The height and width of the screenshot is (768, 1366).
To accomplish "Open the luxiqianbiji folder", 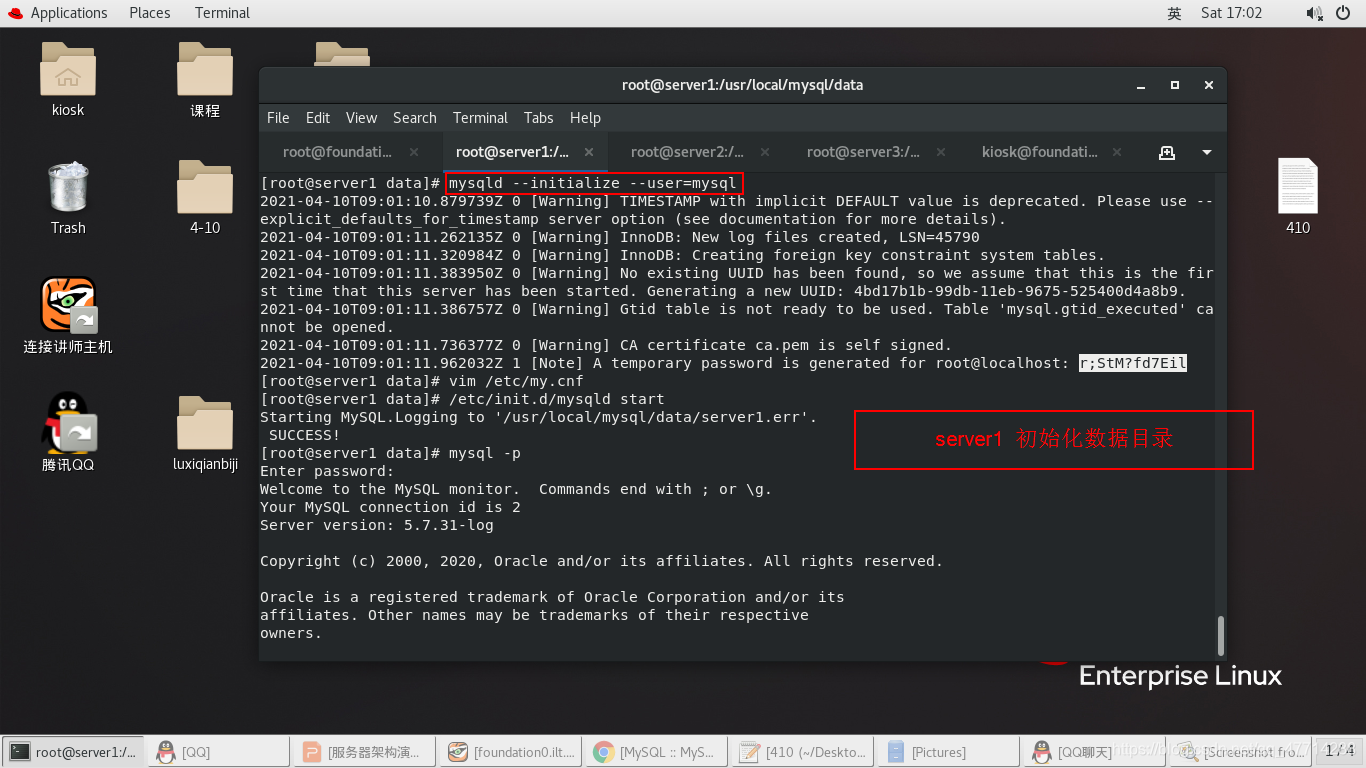I will click(205, 422).
